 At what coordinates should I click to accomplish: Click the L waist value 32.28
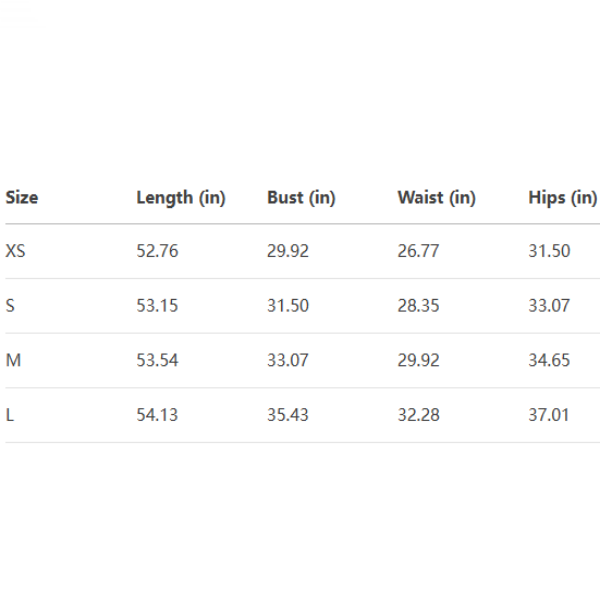pyautogui.click(x=418, y=414)
